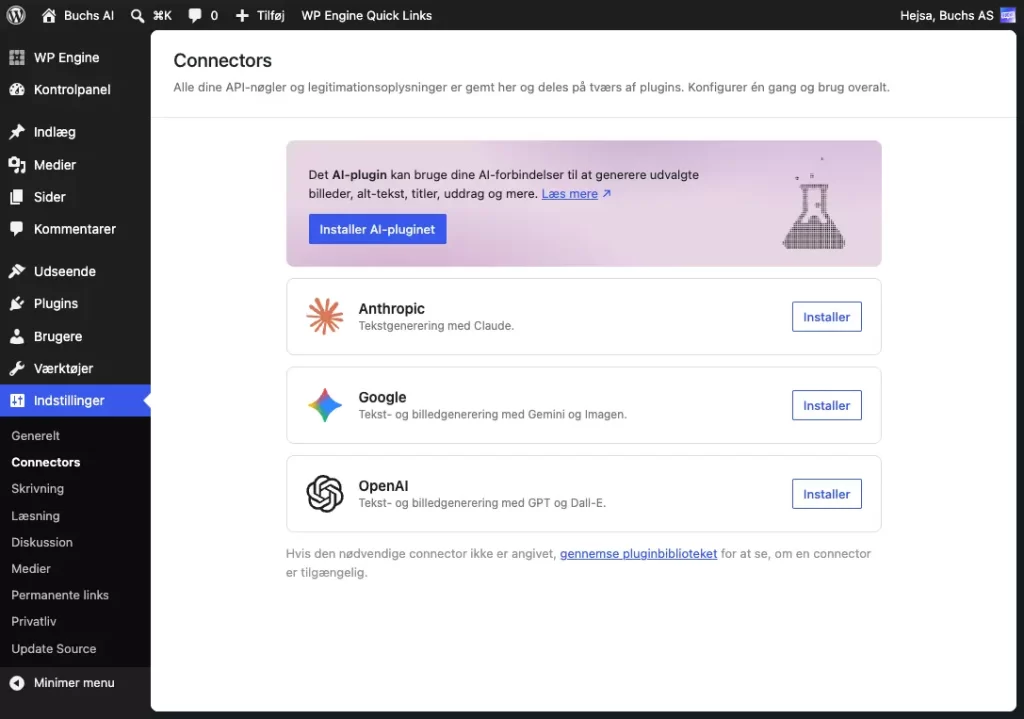The width and height of the screenshot is (1024, 719).
Task: Open search magnifier icon in admin bar
Action: click(137, 16)
